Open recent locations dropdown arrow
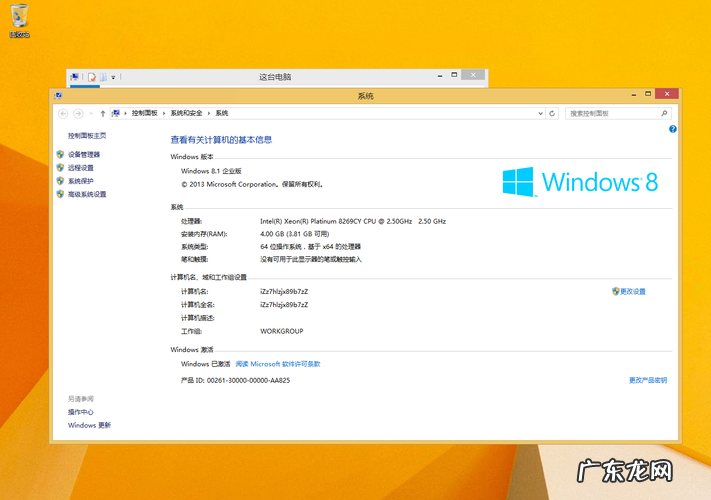Image resolution: width=711 pixels, height=500 pixels. [91, 114]
